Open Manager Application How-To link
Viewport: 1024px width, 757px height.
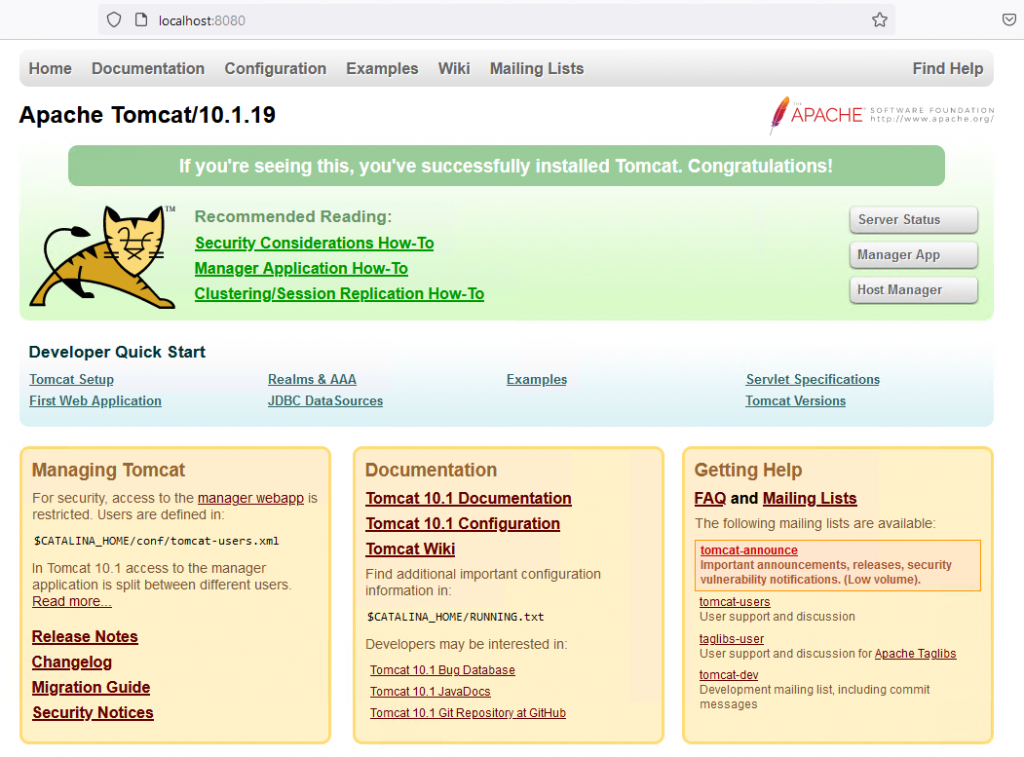[x=301, y=268]
